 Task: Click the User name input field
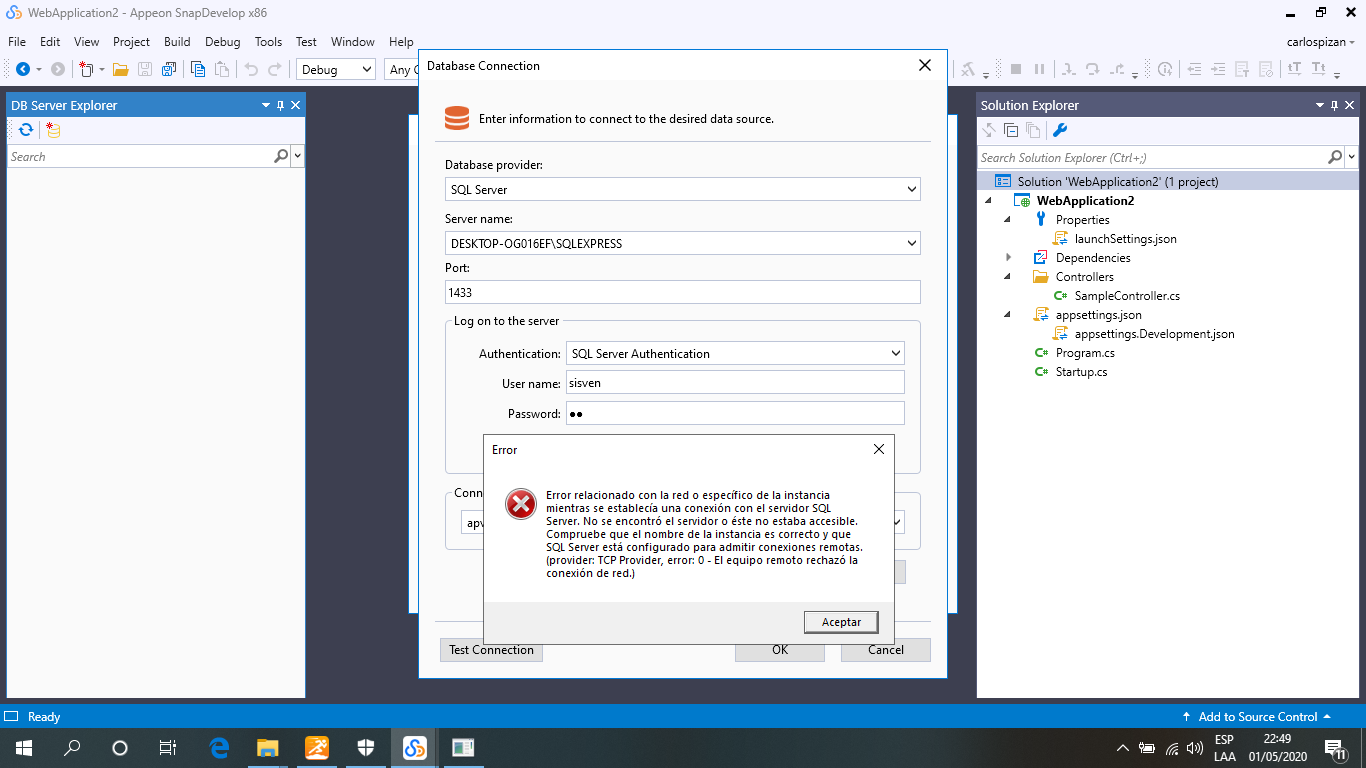pyautogui.click(x=735, y=382)
